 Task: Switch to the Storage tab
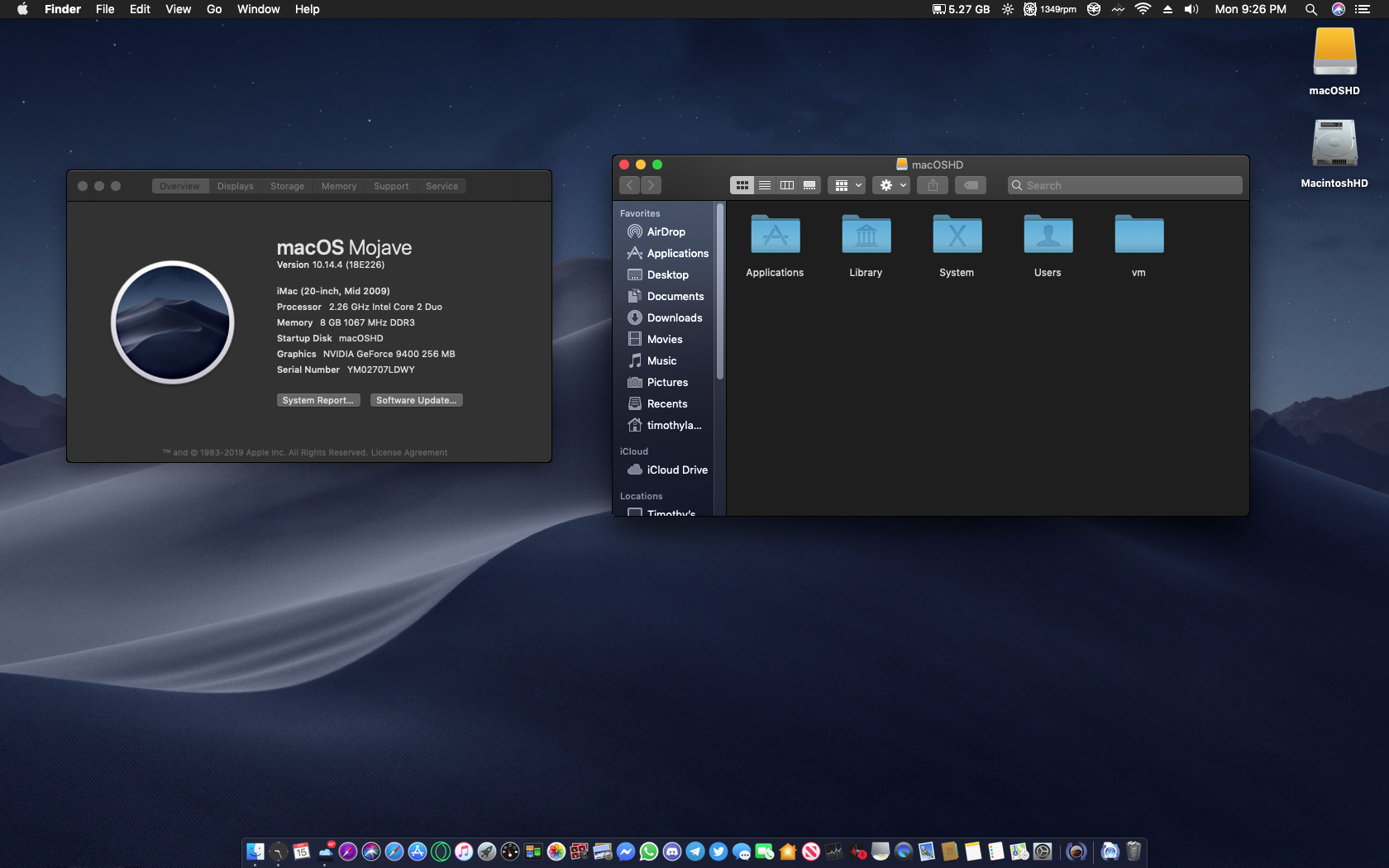[288, 186]
